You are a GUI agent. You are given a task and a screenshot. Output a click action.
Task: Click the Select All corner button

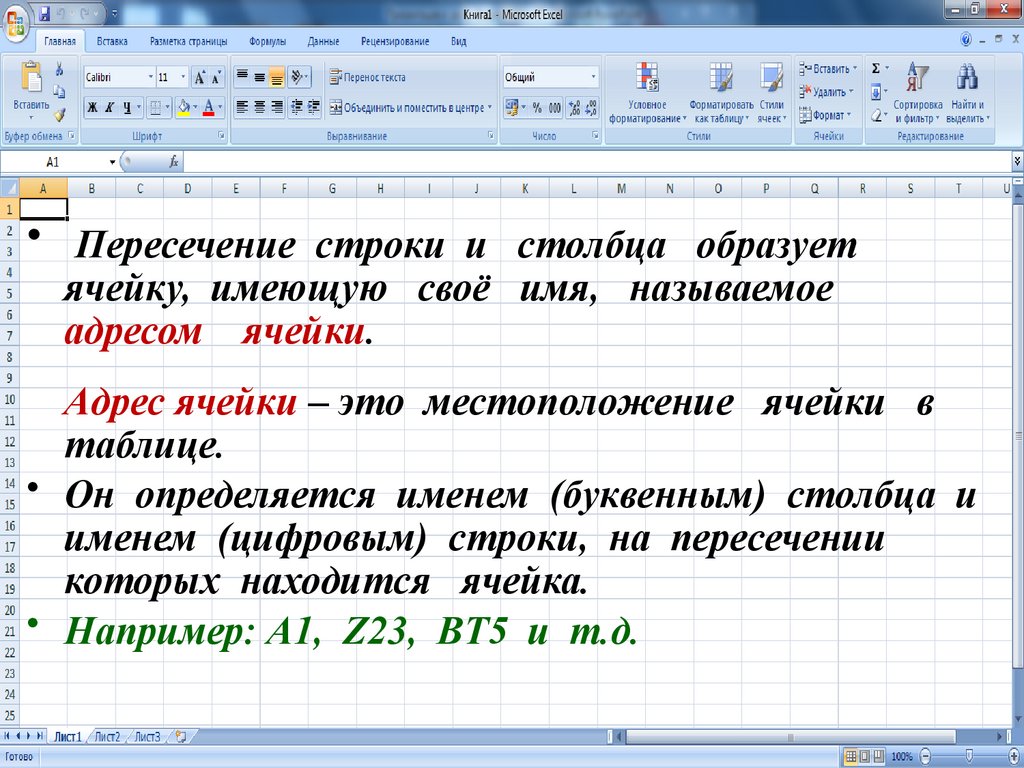pos(10,189)
